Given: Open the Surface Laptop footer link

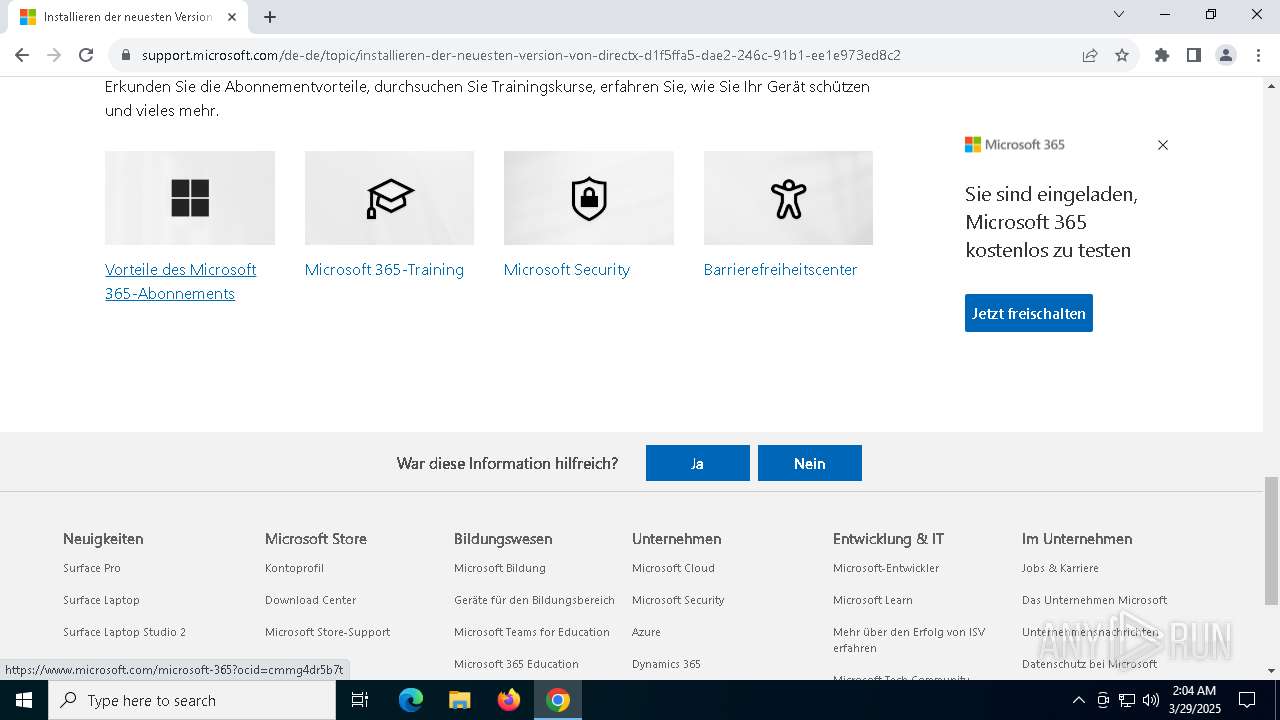Looking at the screenshot, I should pyautogui.click(x=101, y=600).
